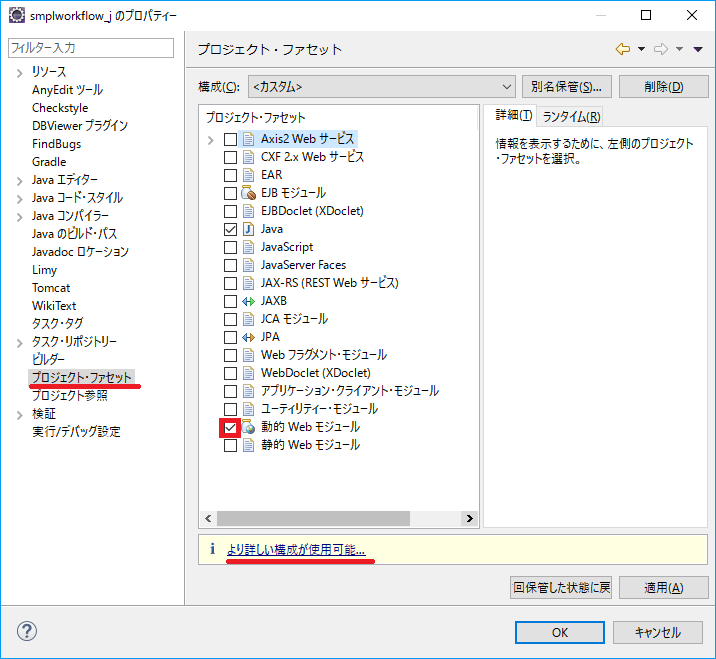
Task: Uncheck the Java facet checkbox
Action: coord(230,229)
